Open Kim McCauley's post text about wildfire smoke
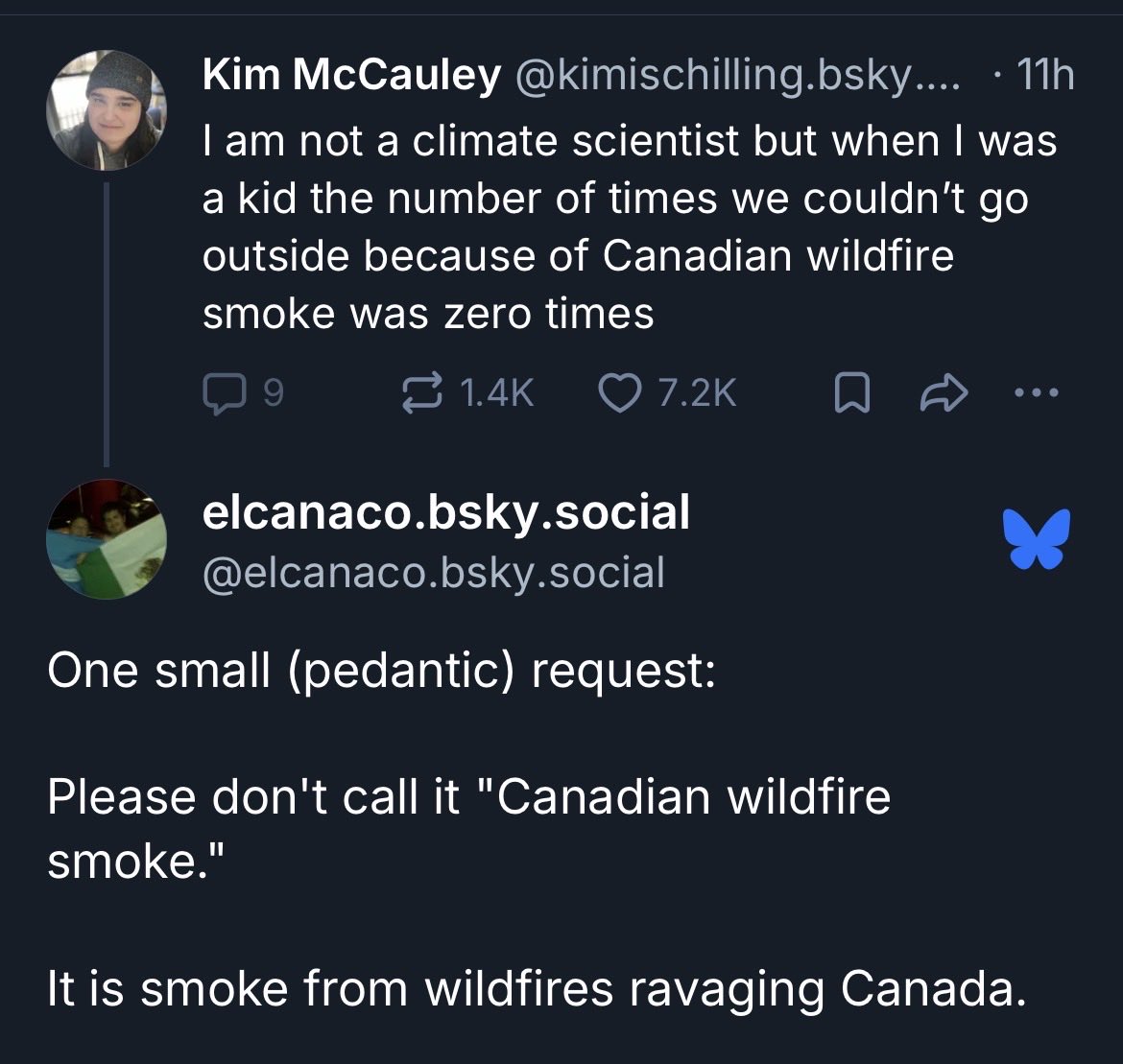The width and height of the screenshot is (1123, 1064). [630, 227]
